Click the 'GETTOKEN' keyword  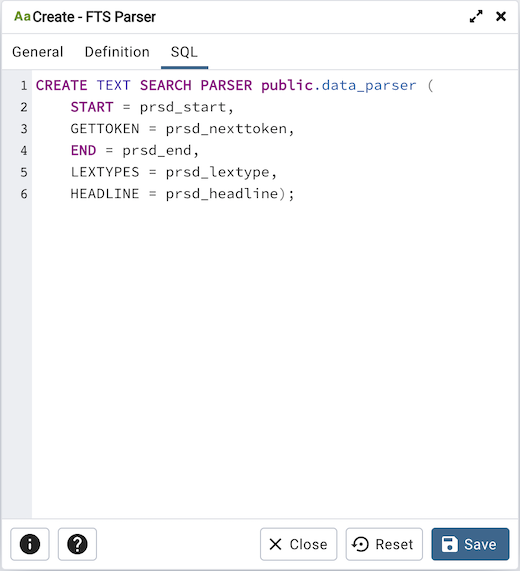tap(105, 129)
